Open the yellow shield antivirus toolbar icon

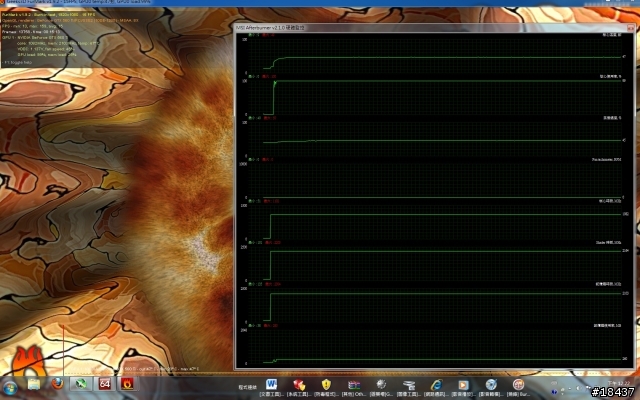pos(326,384)
